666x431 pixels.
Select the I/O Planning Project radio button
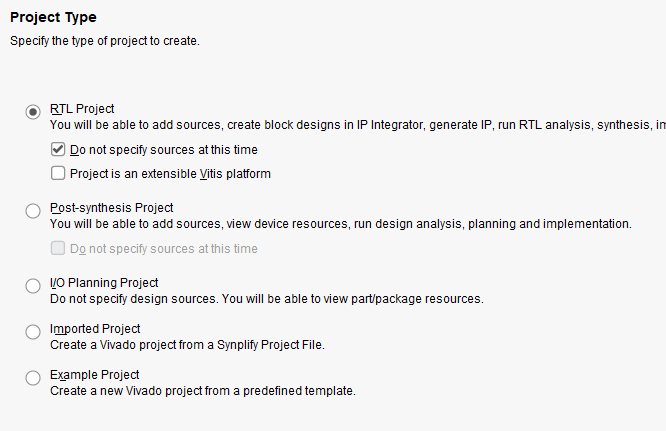33,285
